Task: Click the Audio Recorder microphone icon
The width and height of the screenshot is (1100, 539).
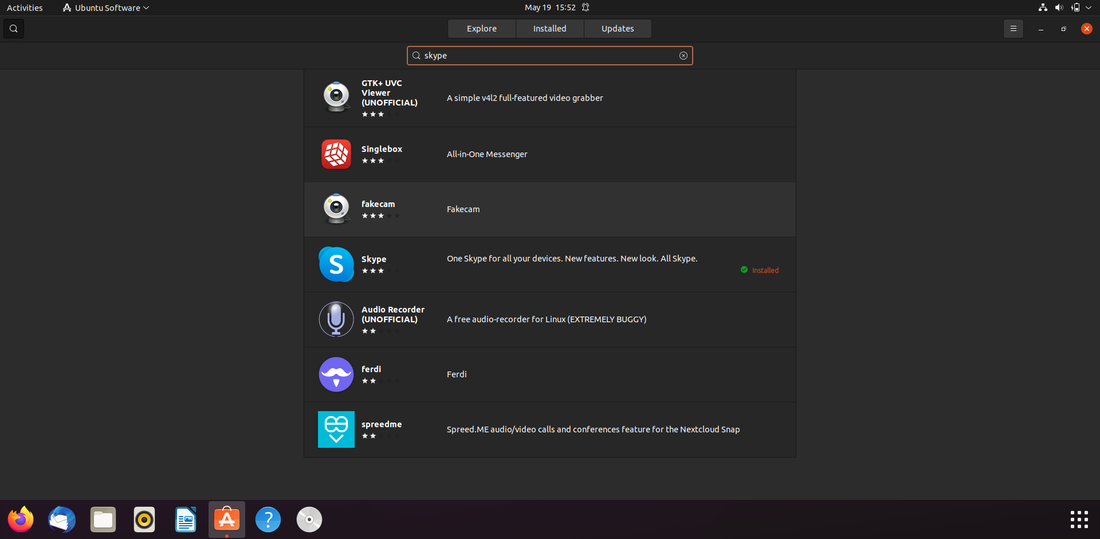Action: [336, 319]
